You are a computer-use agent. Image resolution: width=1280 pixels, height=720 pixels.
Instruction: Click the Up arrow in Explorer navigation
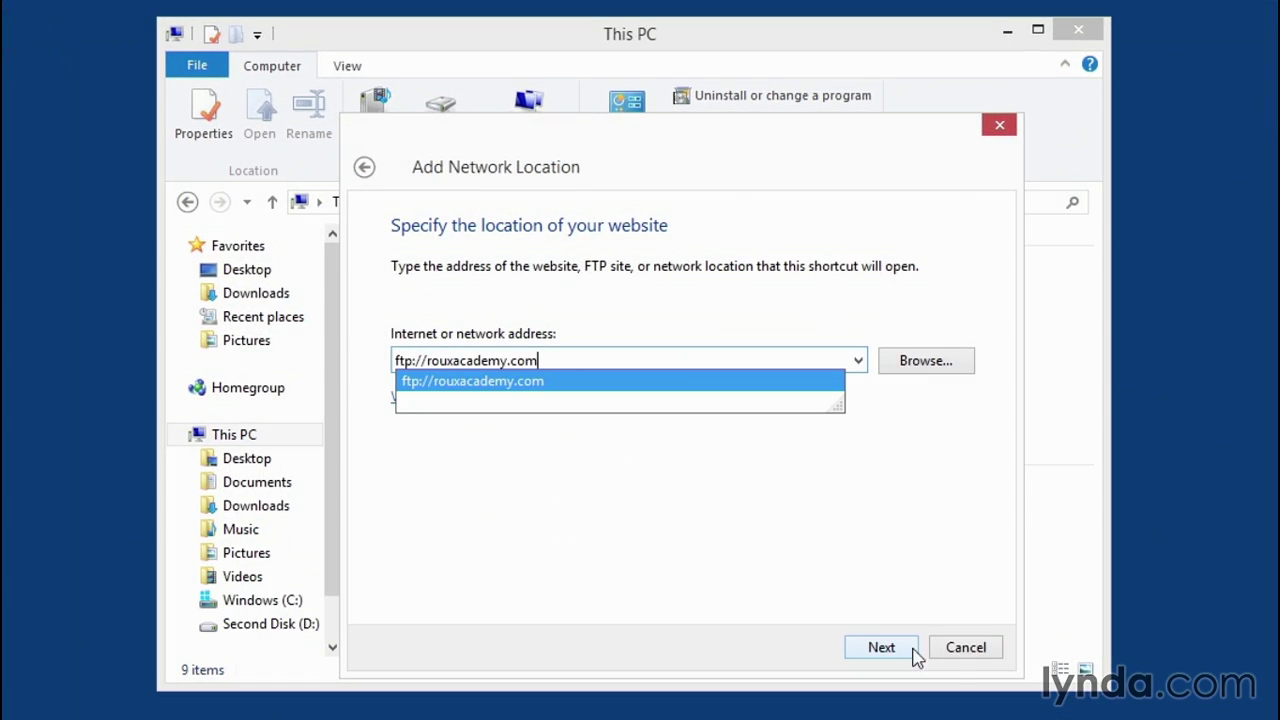coord(272,202)
